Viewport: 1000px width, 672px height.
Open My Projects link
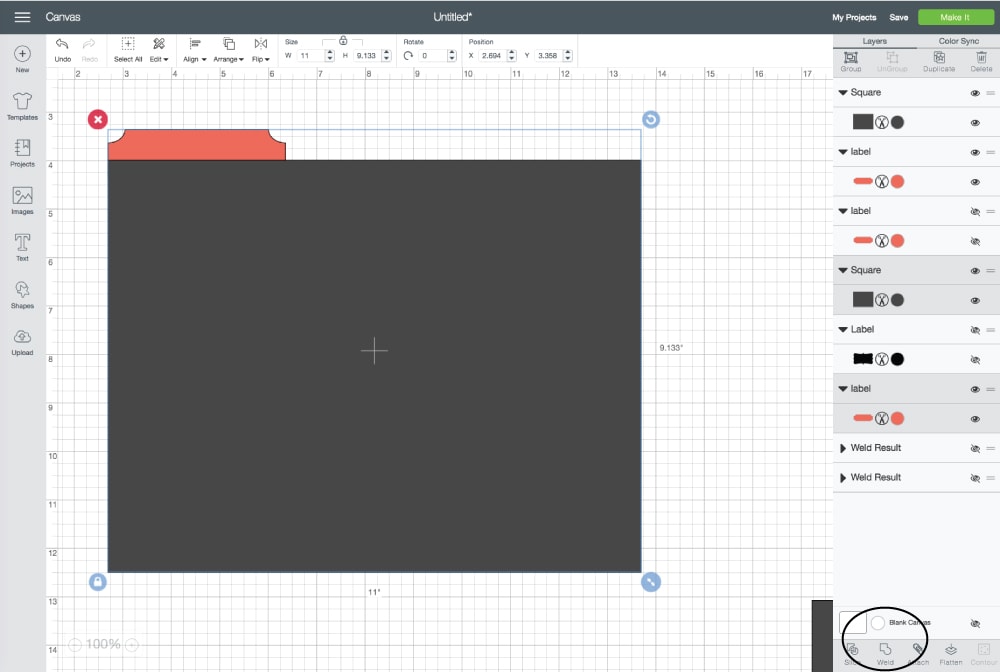pyautogui.click(x=853, y=17)
